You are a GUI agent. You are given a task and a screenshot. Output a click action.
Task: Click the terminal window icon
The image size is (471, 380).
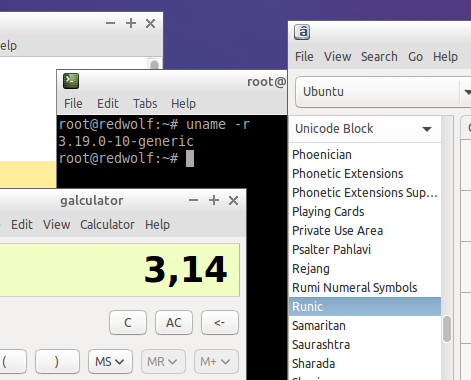click(71, 81)
